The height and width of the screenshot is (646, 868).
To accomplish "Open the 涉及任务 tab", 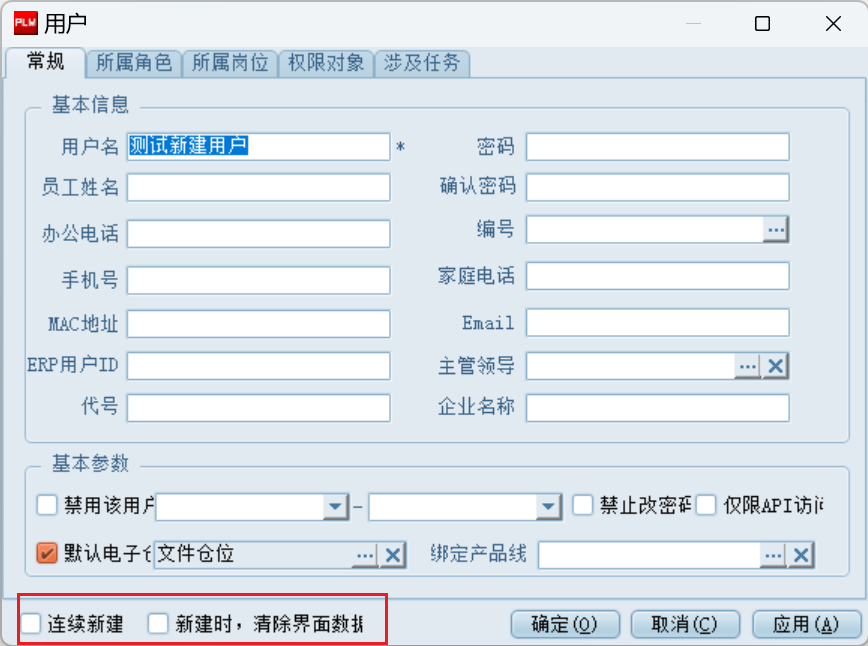I will point(422,63).
